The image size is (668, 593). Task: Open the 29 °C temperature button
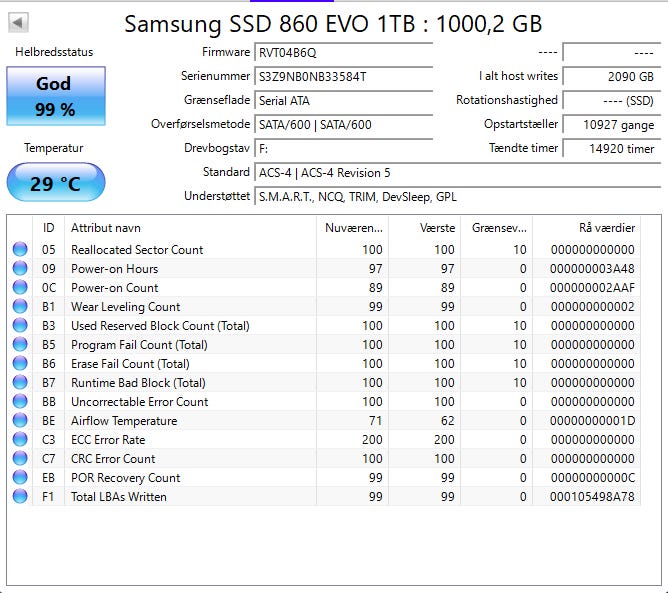click(x=56, y=182)
